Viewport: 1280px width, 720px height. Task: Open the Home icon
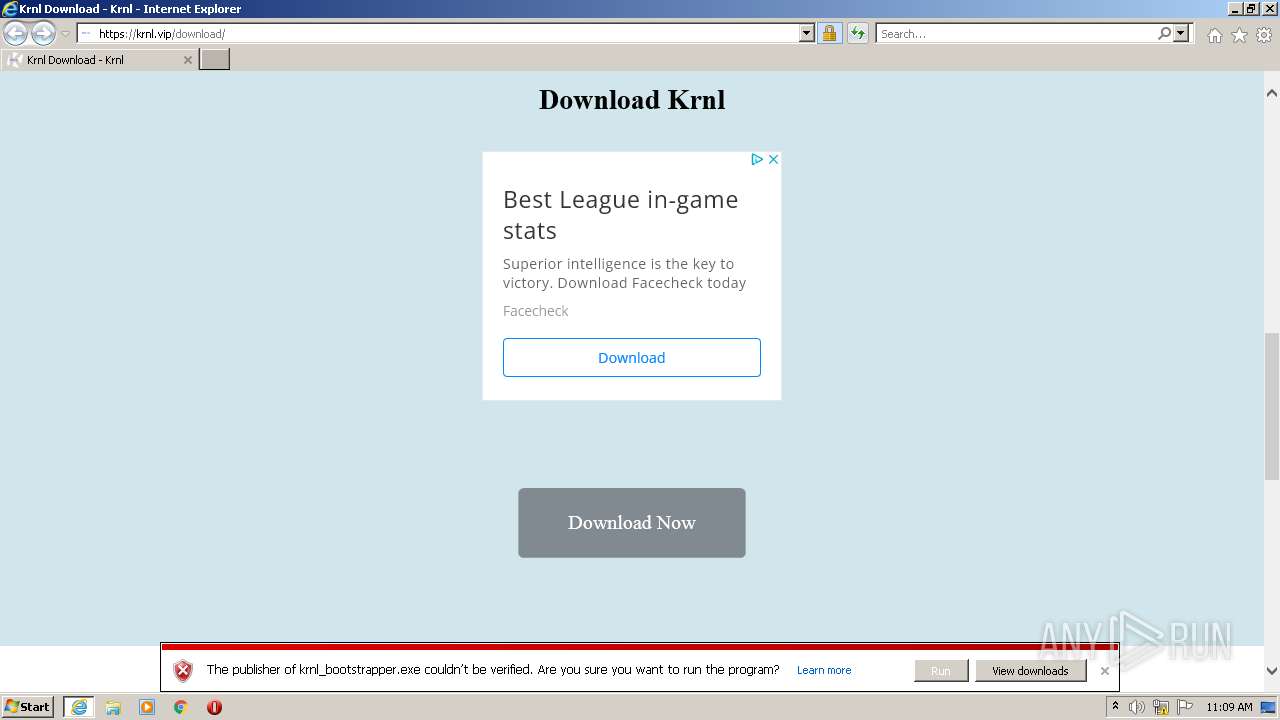coord(1214,35)
